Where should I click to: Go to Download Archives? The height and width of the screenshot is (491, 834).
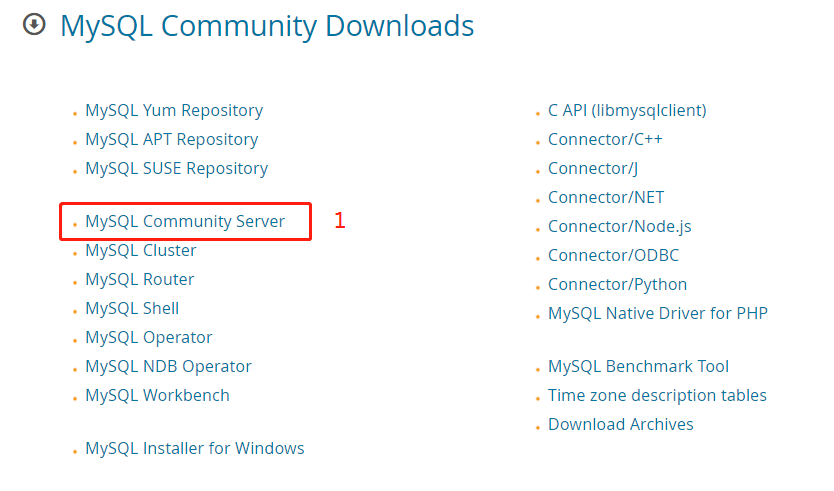621,425
